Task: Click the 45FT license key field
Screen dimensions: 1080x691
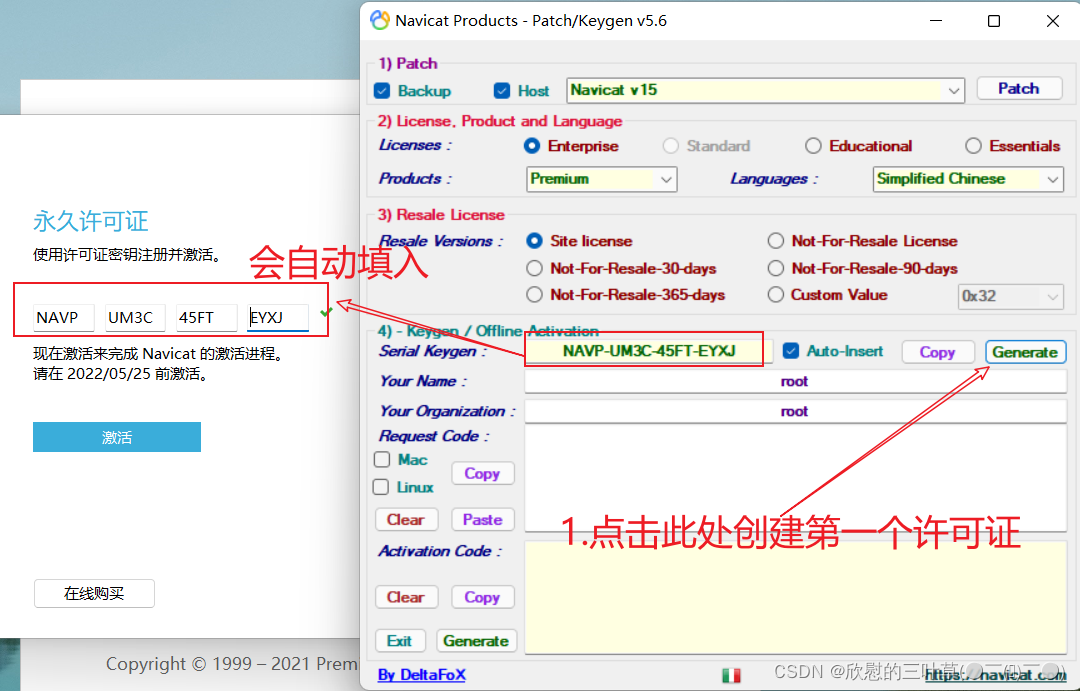Action: click(207, 318)
